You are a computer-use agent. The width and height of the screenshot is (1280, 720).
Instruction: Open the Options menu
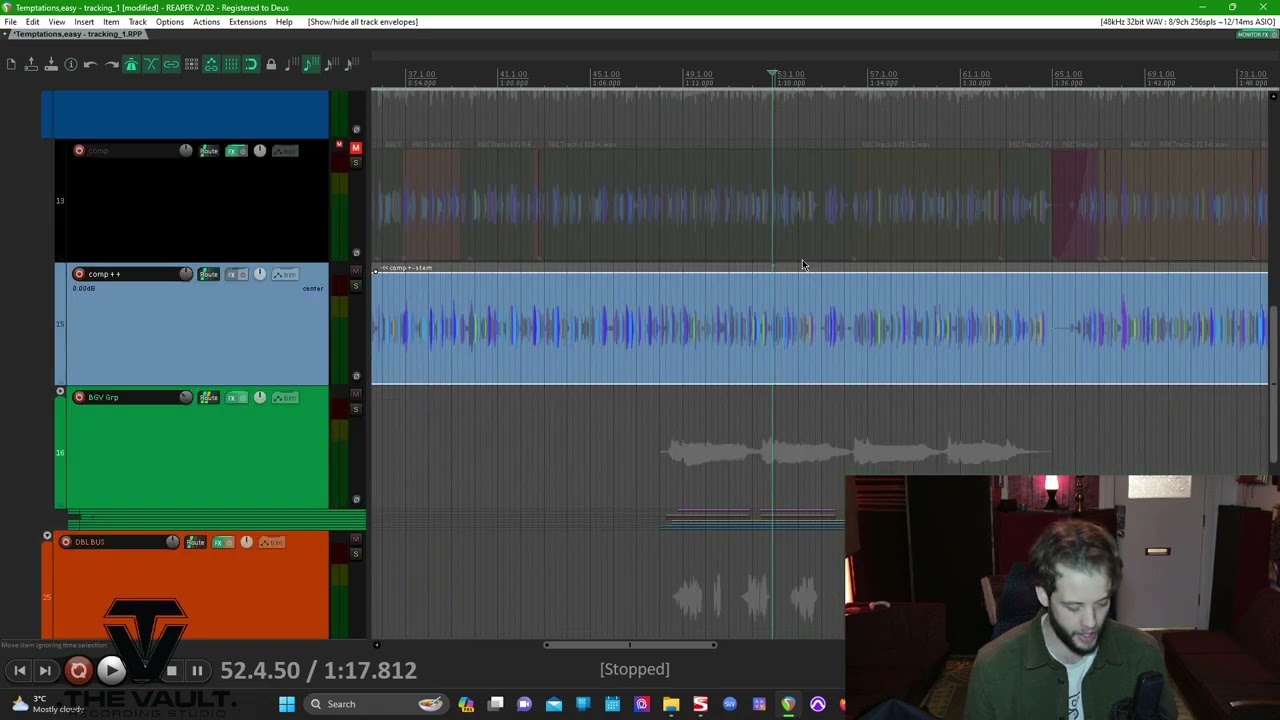(169, 22)
